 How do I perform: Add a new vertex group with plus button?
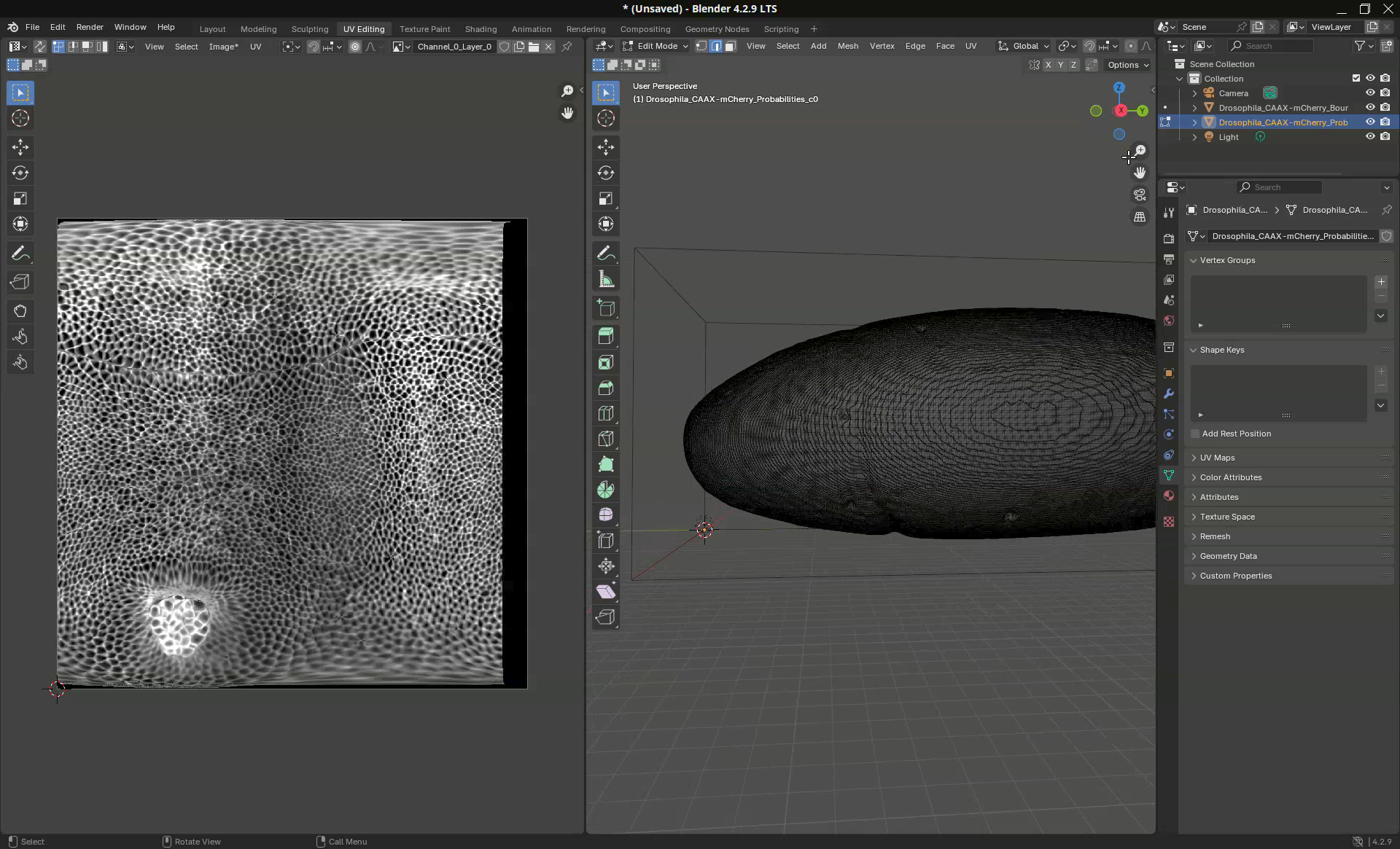tap(1381, 282)
